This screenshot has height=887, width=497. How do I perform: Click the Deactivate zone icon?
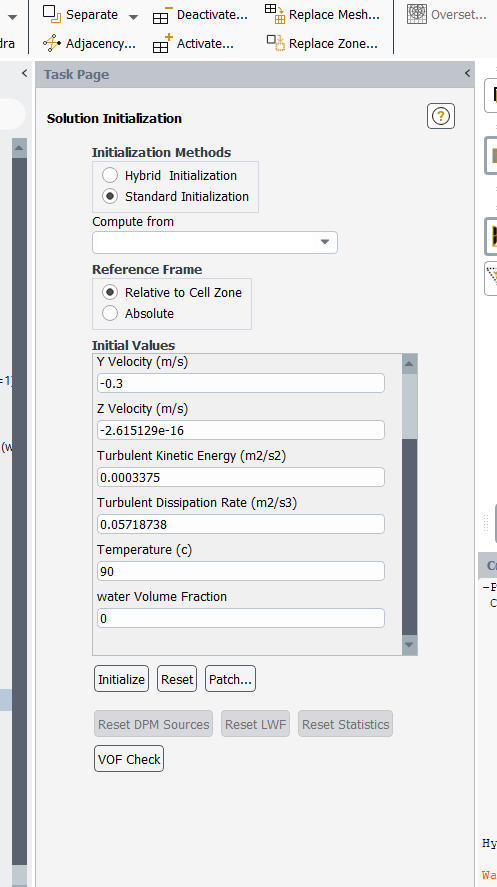pos(162,15)
